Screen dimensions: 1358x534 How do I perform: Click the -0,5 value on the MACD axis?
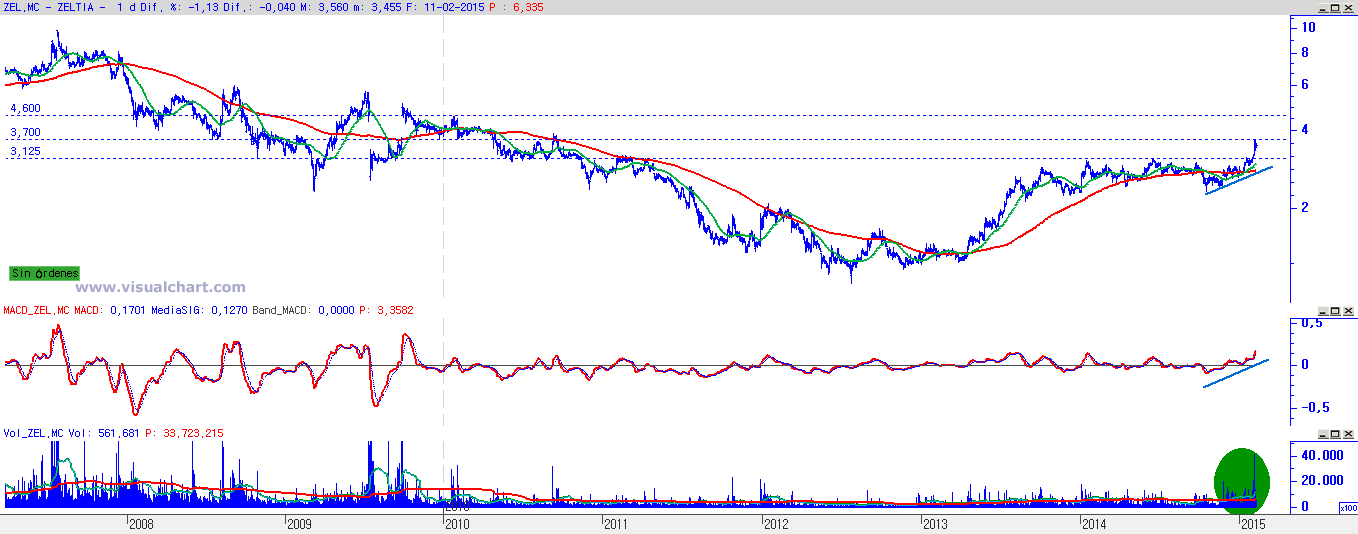(x=1313, y=407)
